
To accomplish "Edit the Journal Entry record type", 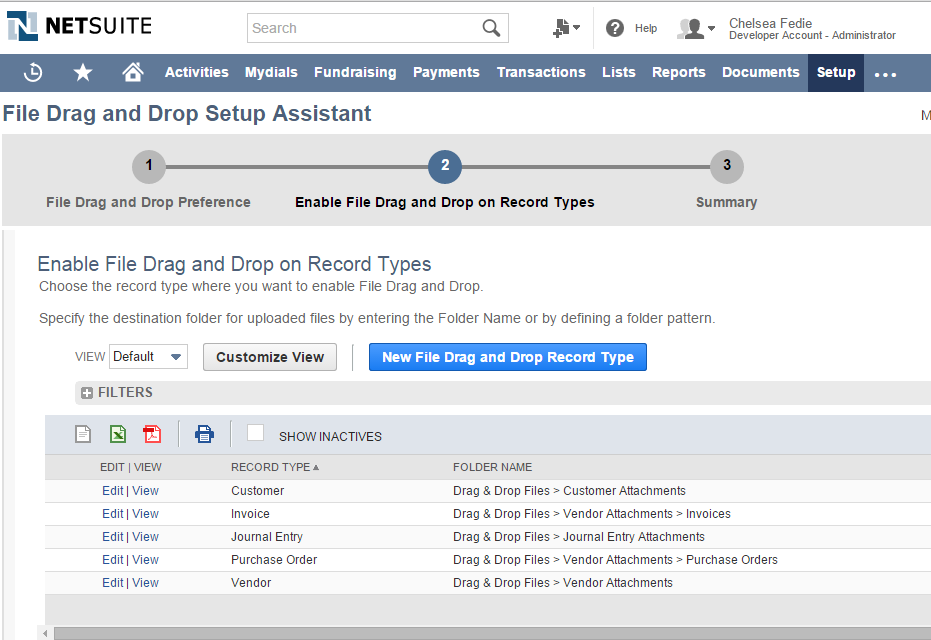I will pyautogui.click(x=112, y=536).
